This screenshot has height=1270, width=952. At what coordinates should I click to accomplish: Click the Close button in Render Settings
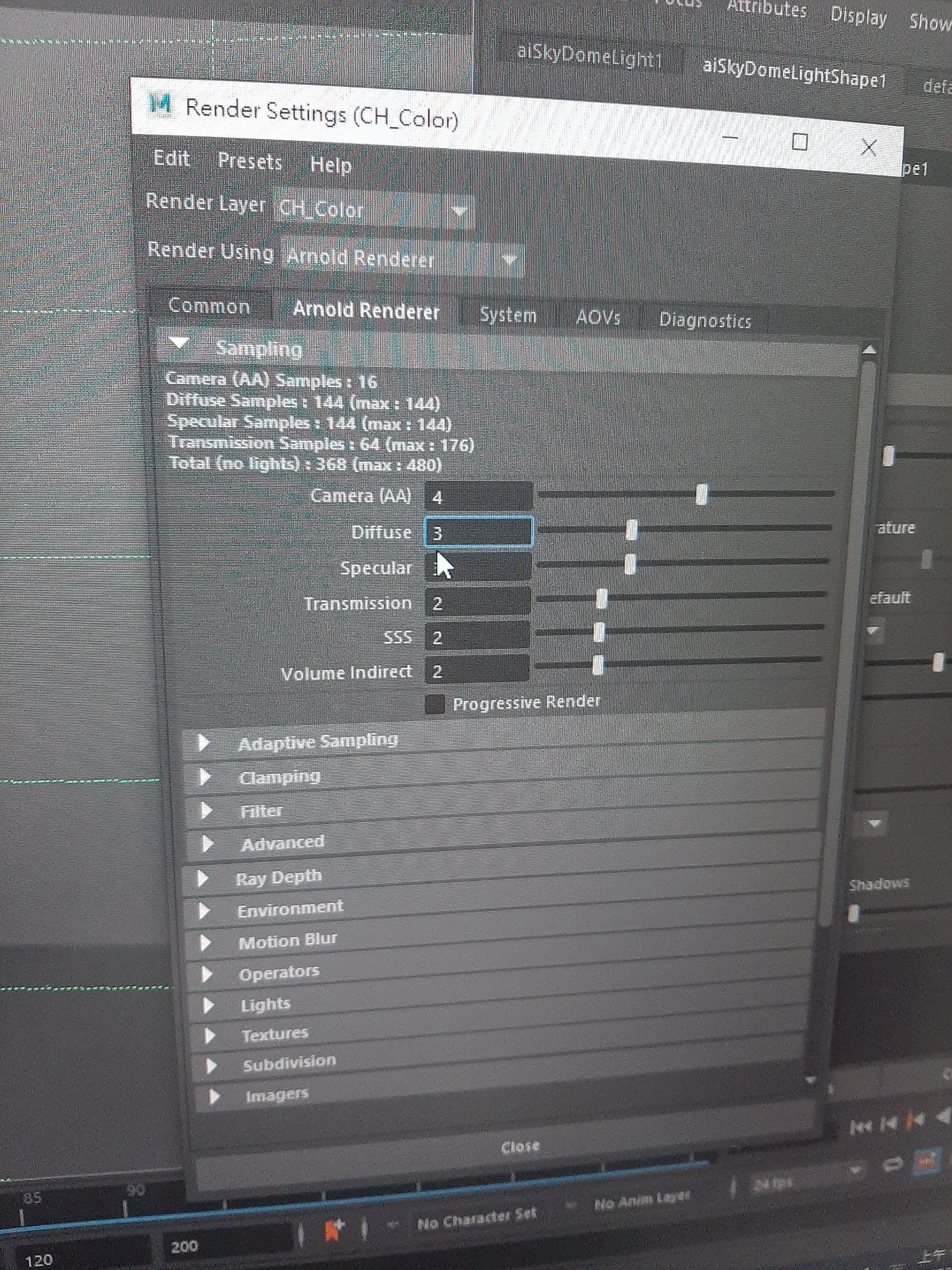(520, 1147)
